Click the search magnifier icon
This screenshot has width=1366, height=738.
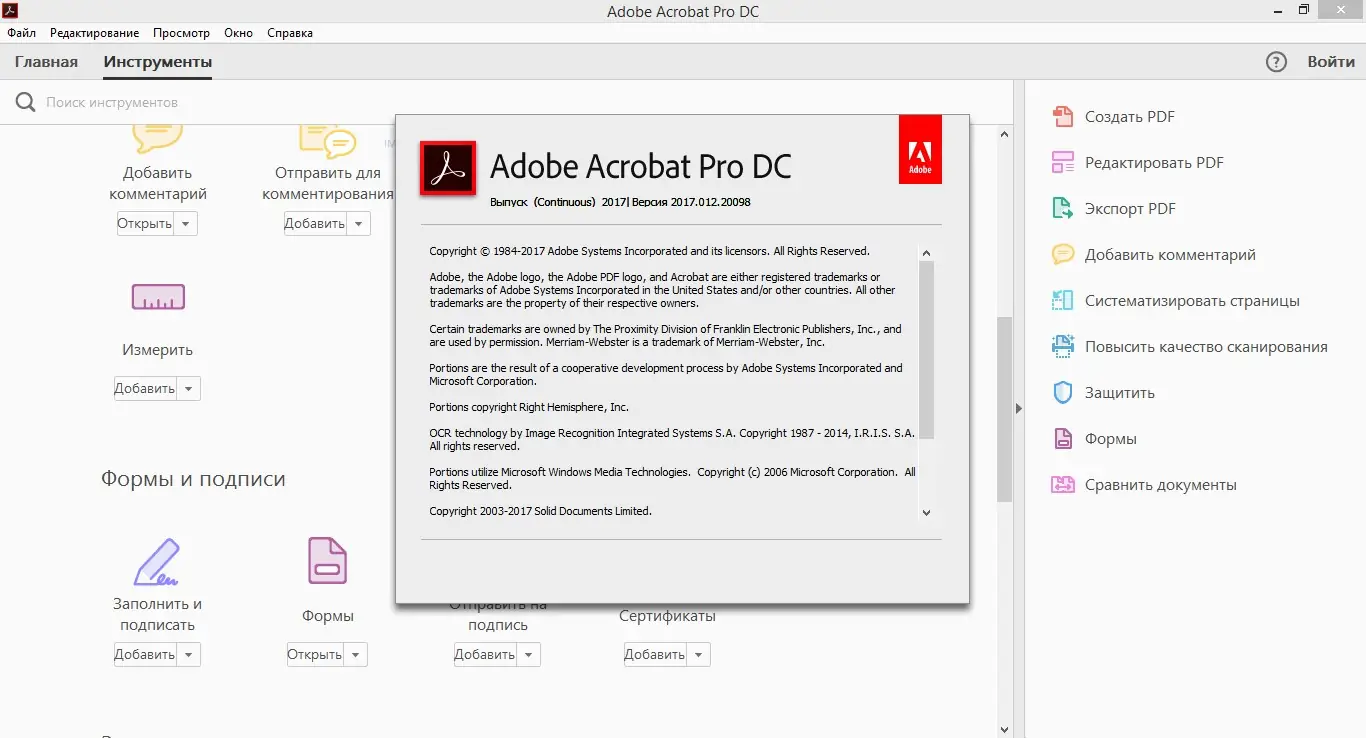pyautogui.click(x=25, y=102)
